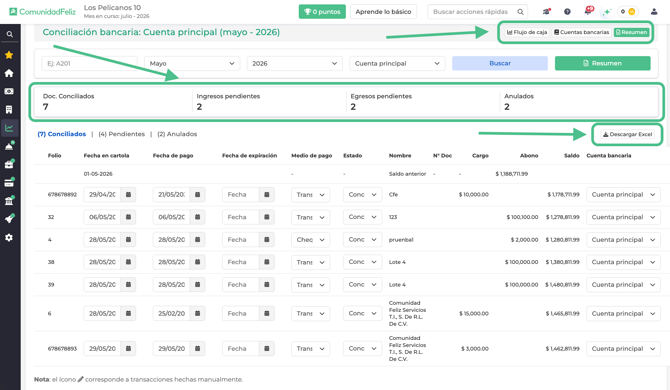Click fecha en cartola field for folio 678678893
This screenshot has height=390, width=670.
pyautogui.click(x=102, y=349)
